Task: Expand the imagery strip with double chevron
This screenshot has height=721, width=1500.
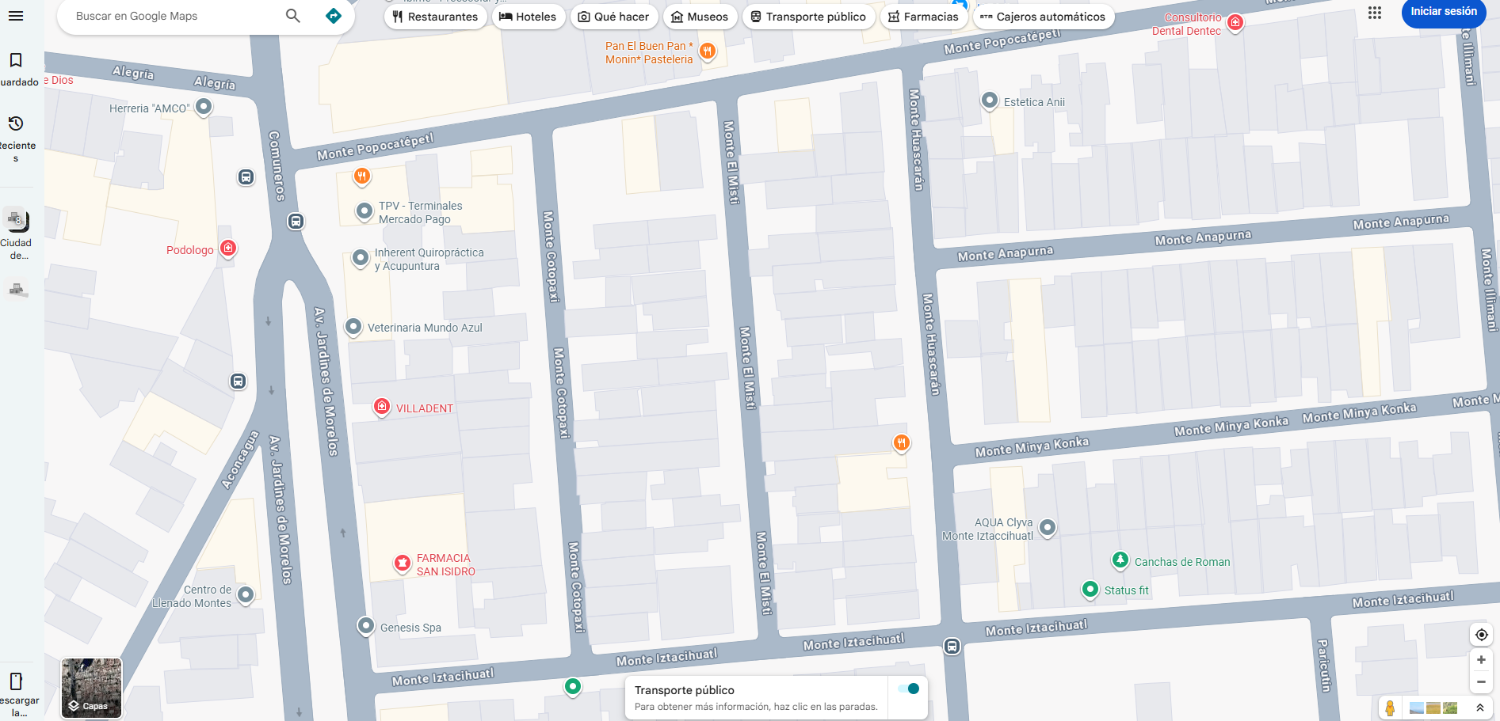Action: [1480, 708]
